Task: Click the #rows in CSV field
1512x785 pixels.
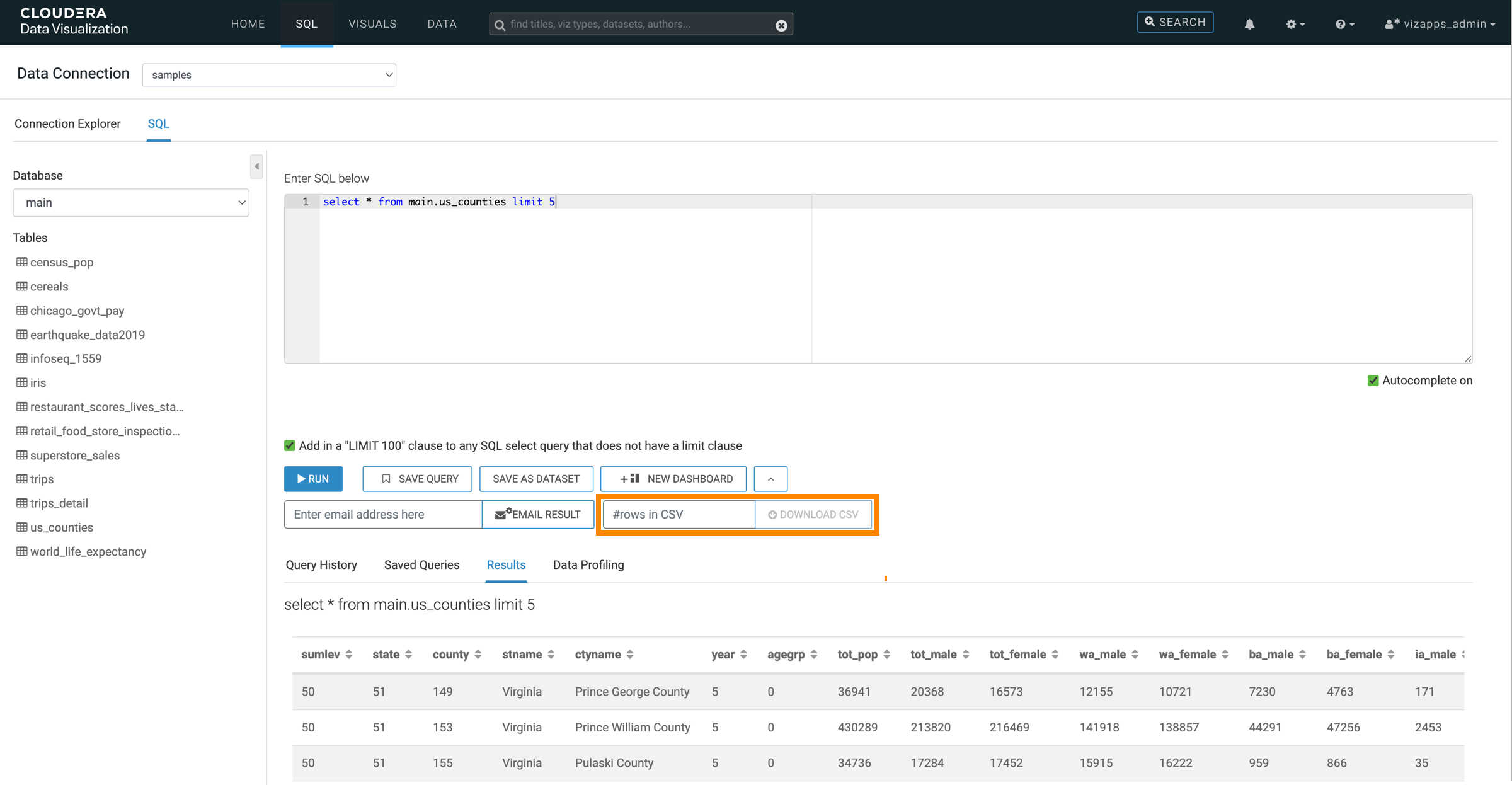Action: [x=679, y=515]
